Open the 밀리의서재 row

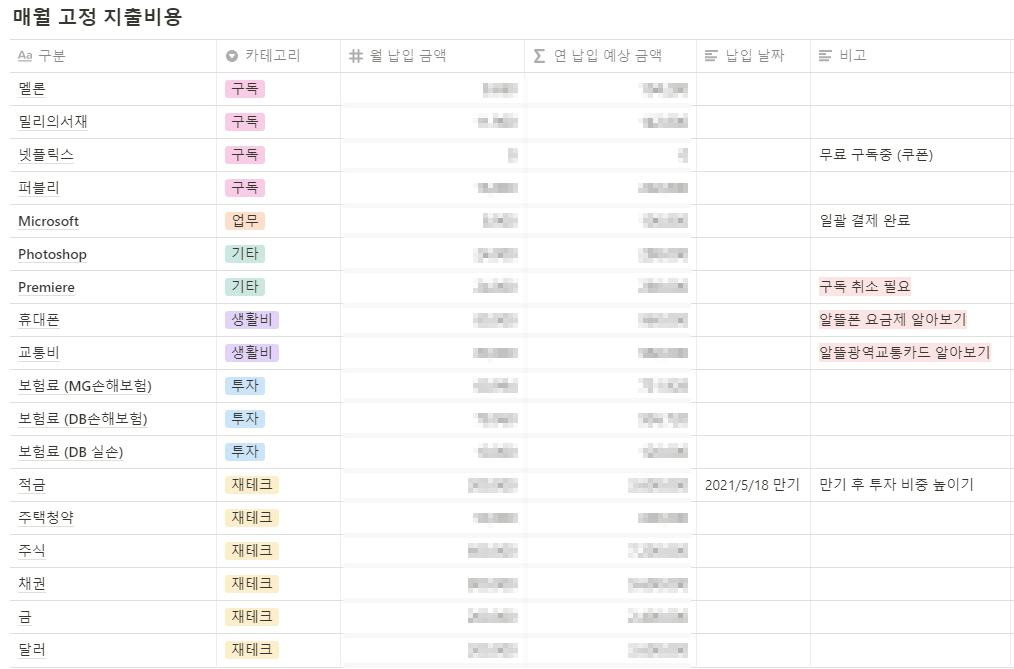pos(53,122)
